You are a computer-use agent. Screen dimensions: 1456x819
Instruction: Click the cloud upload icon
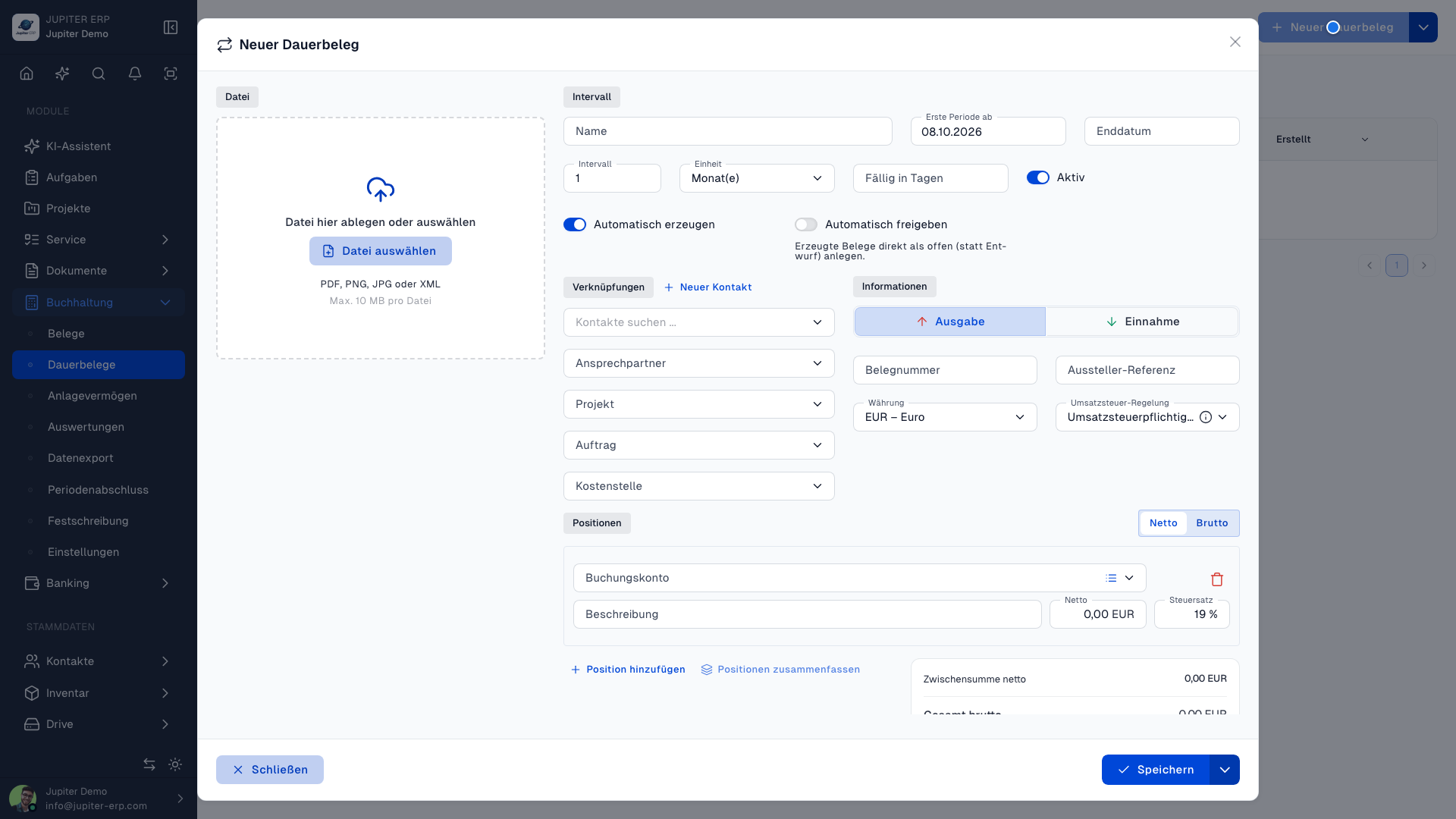pyautogui.click(x=381, y=189)
